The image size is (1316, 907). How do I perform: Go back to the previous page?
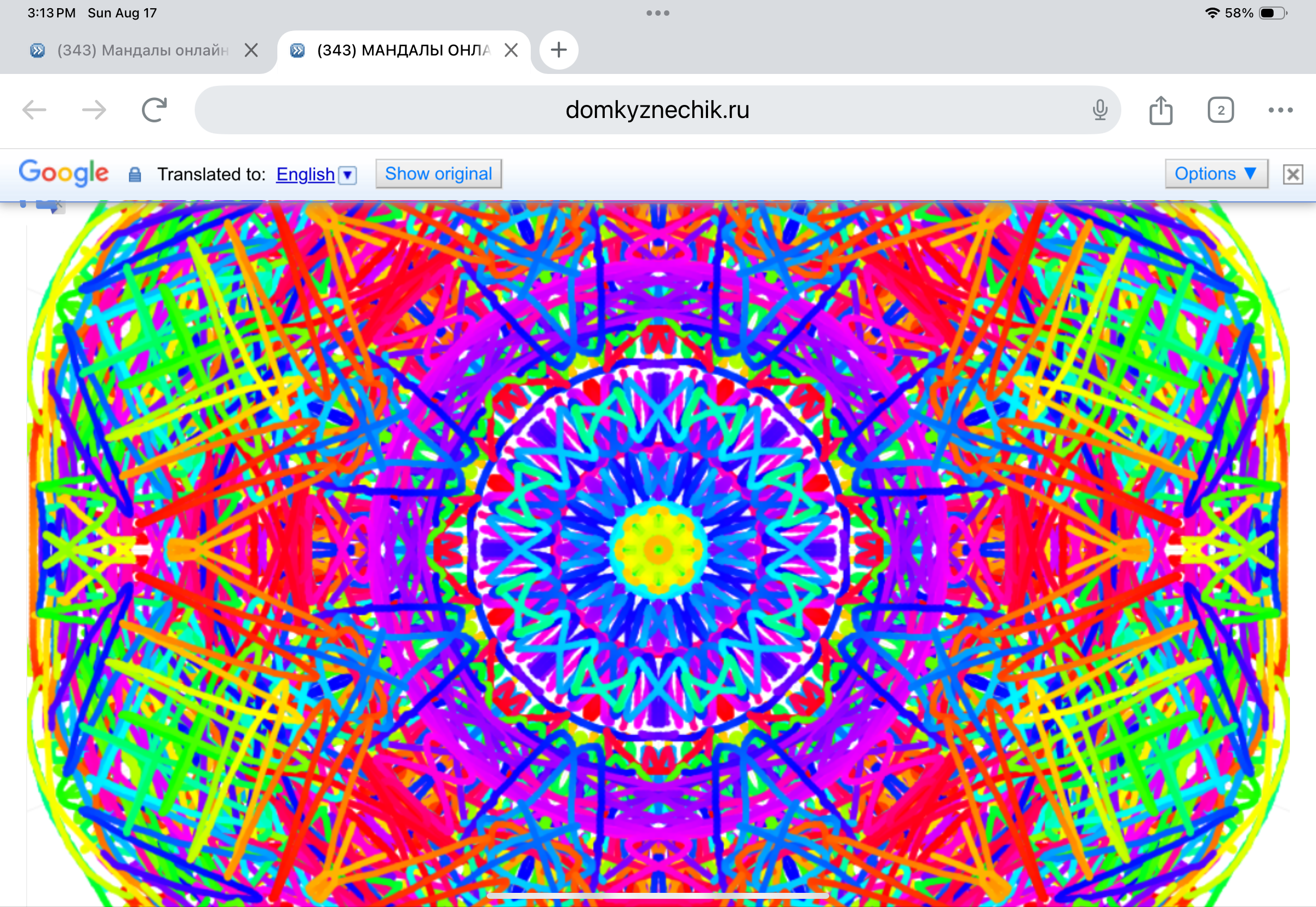coord(34,110)
